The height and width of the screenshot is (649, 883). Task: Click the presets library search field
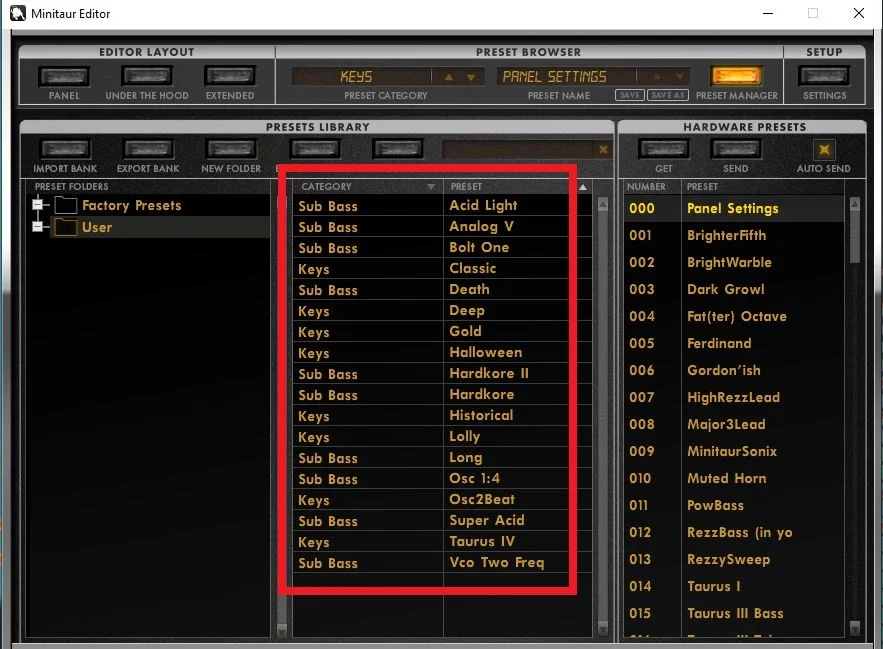519,149
